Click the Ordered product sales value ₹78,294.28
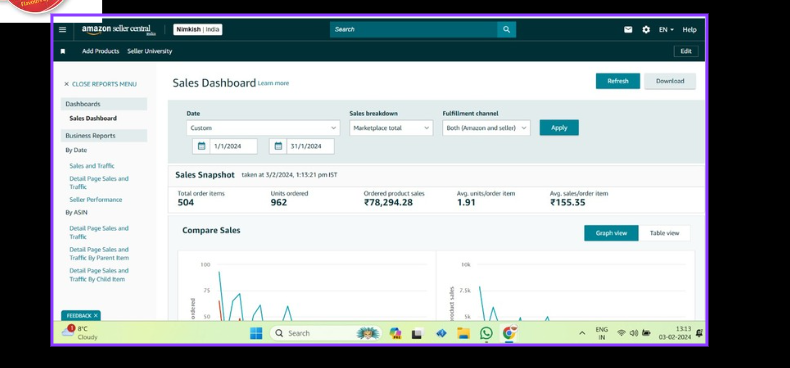 tap(388, 203)
